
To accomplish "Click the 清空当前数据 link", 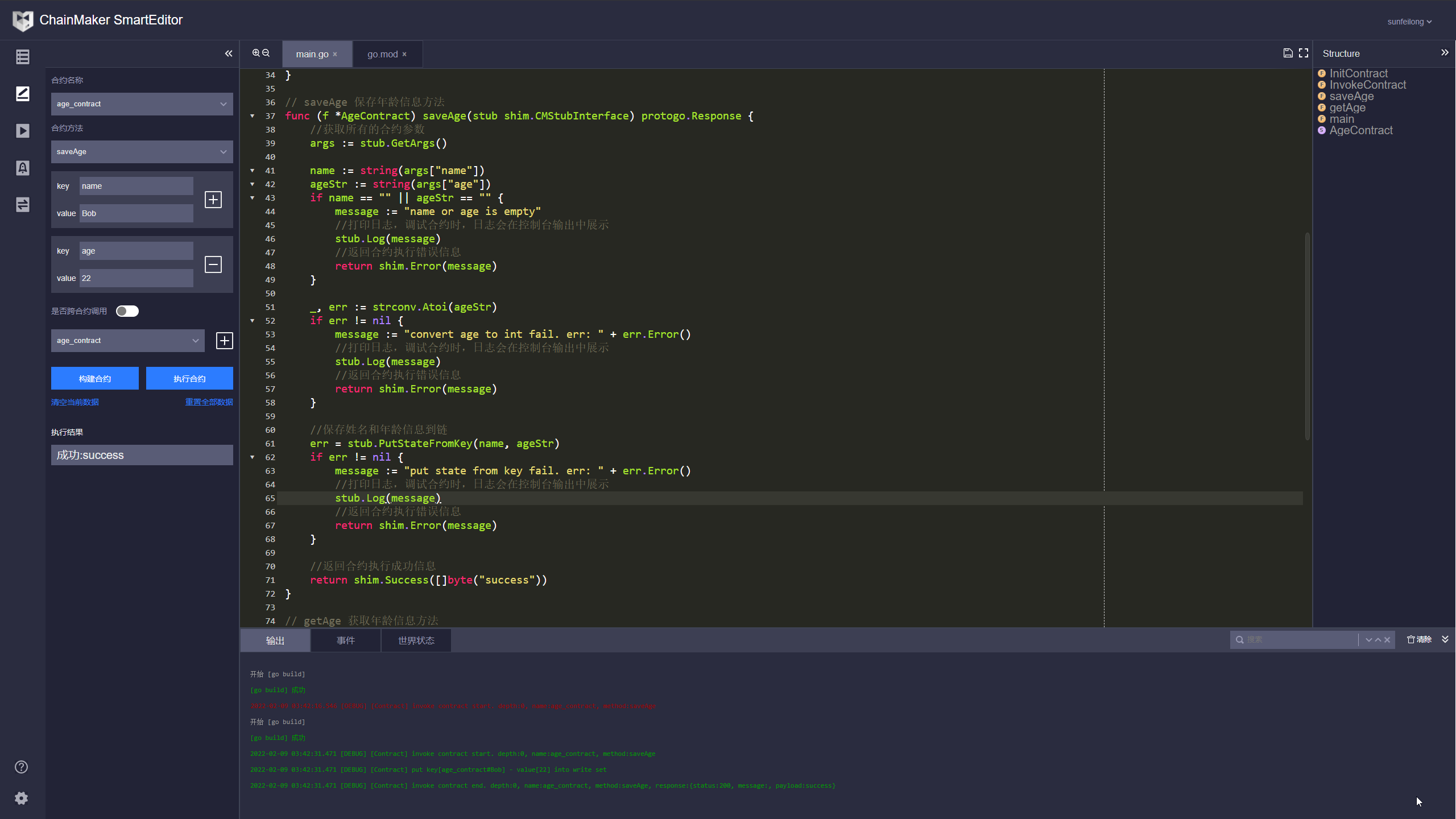I will (75, 402).
